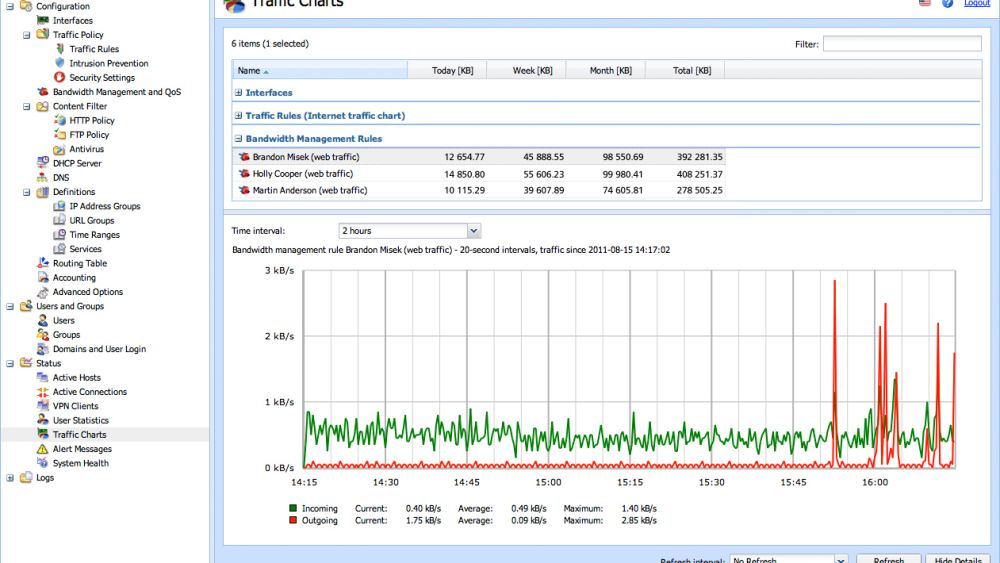Screen dimensions: 1000x563
Task: Click the green Incoming legend swatch
Action: [x=293, y=508]
